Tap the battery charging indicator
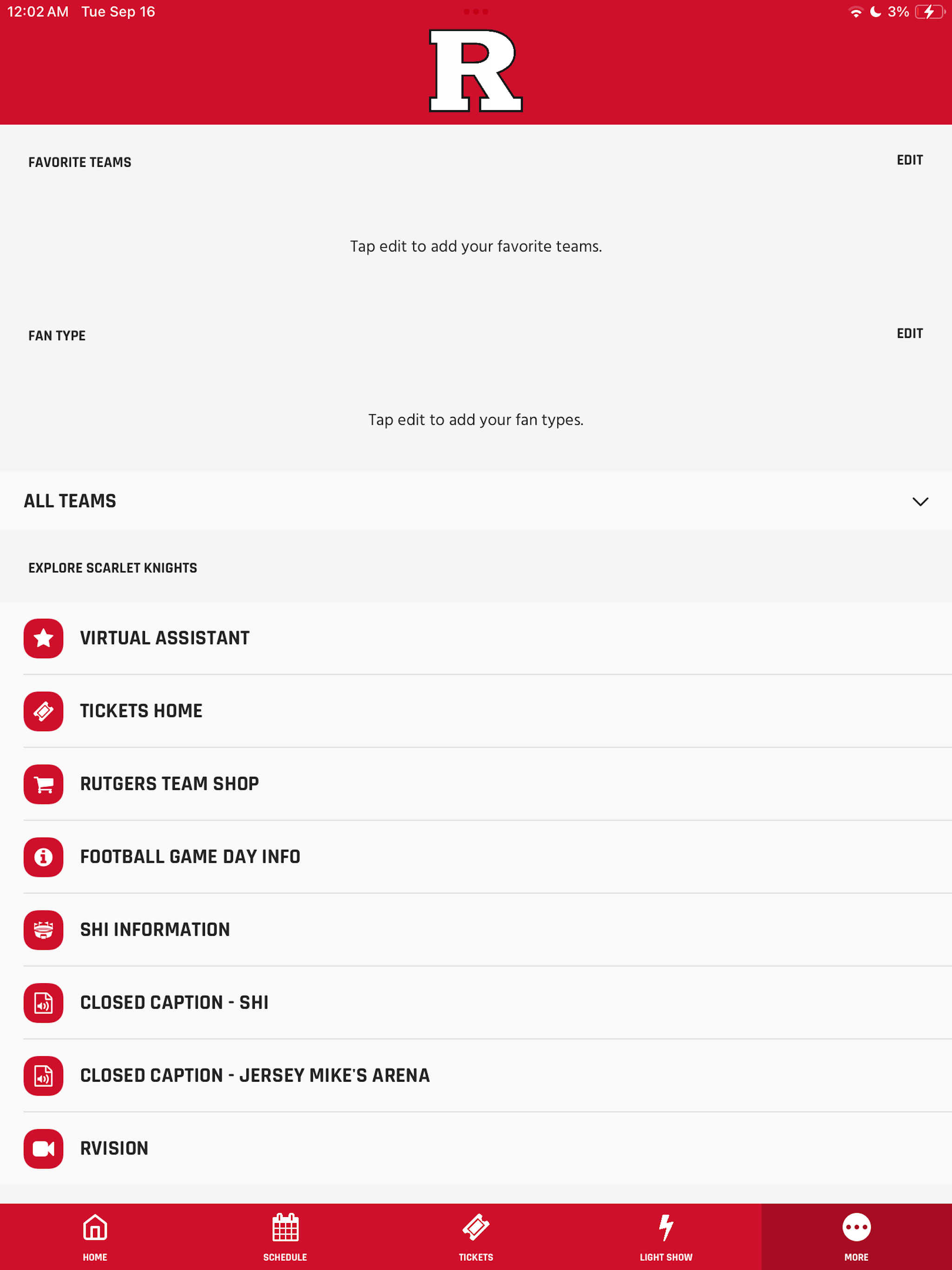The width and height of the screenshot is (952, 1270). pyautogui.click(x=930, y=12)
